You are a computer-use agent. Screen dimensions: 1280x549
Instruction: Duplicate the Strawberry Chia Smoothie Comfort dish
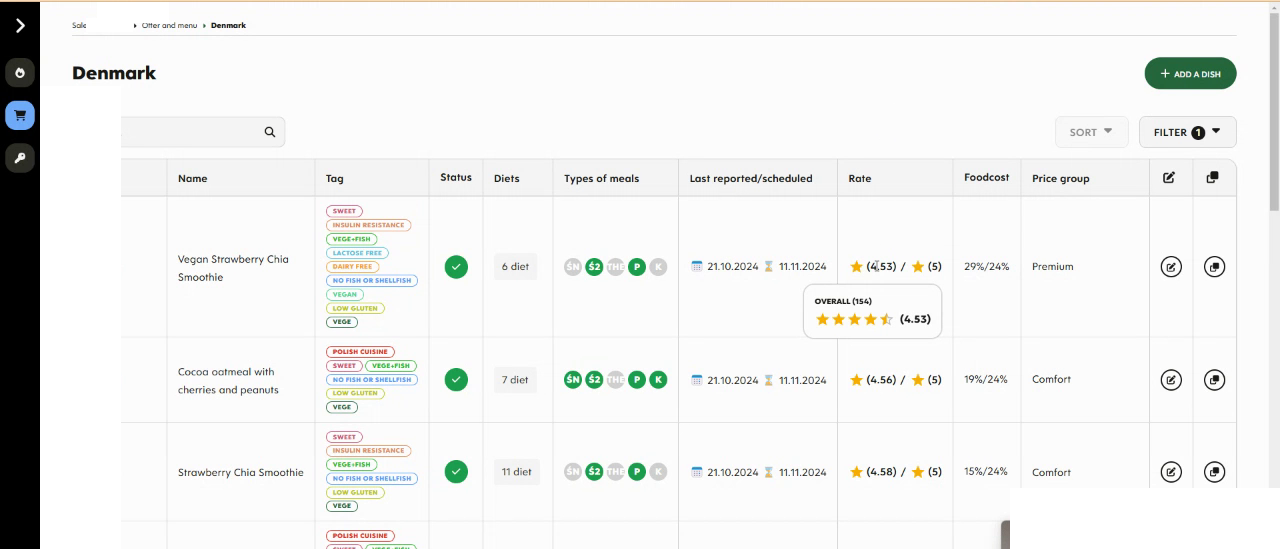click(x=1214, y=472)
